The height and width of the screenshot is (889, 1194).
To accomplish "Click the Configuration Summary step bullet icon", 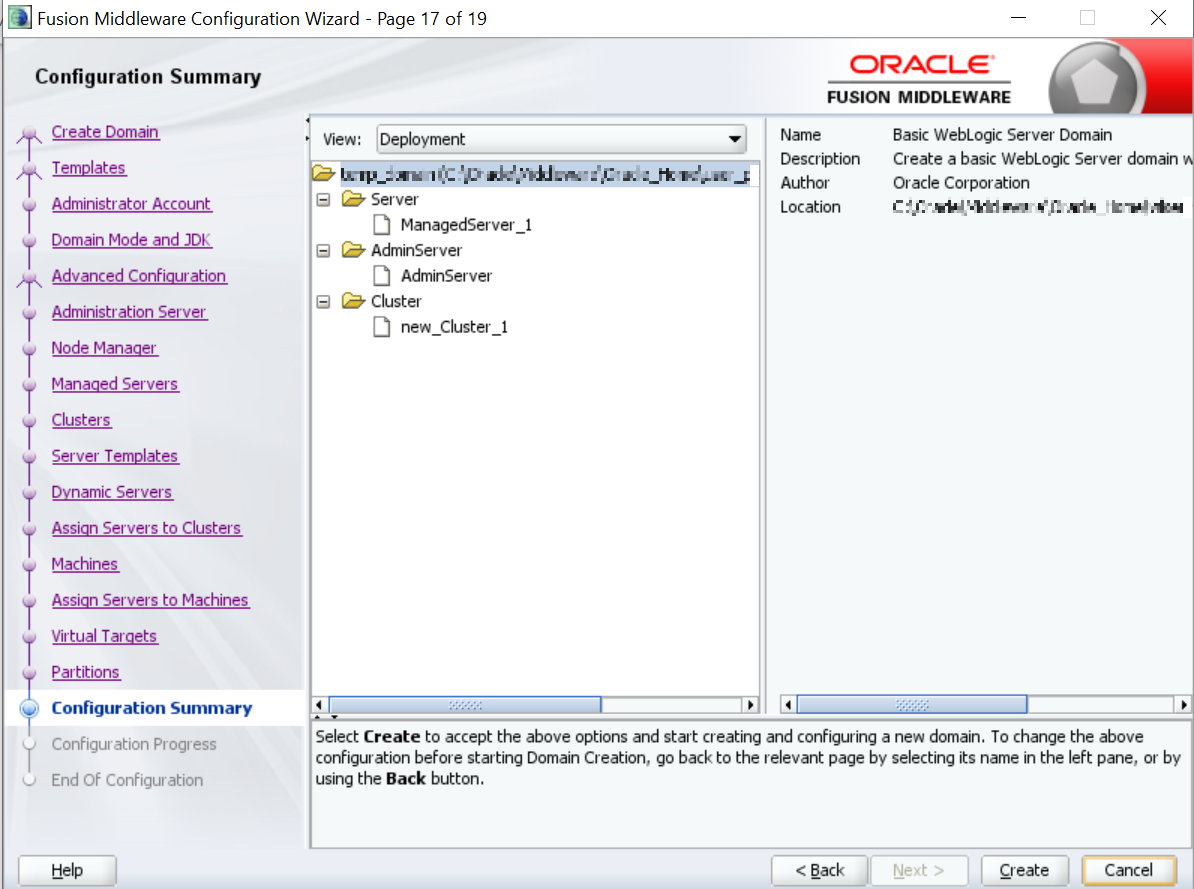I will [29, 708].
